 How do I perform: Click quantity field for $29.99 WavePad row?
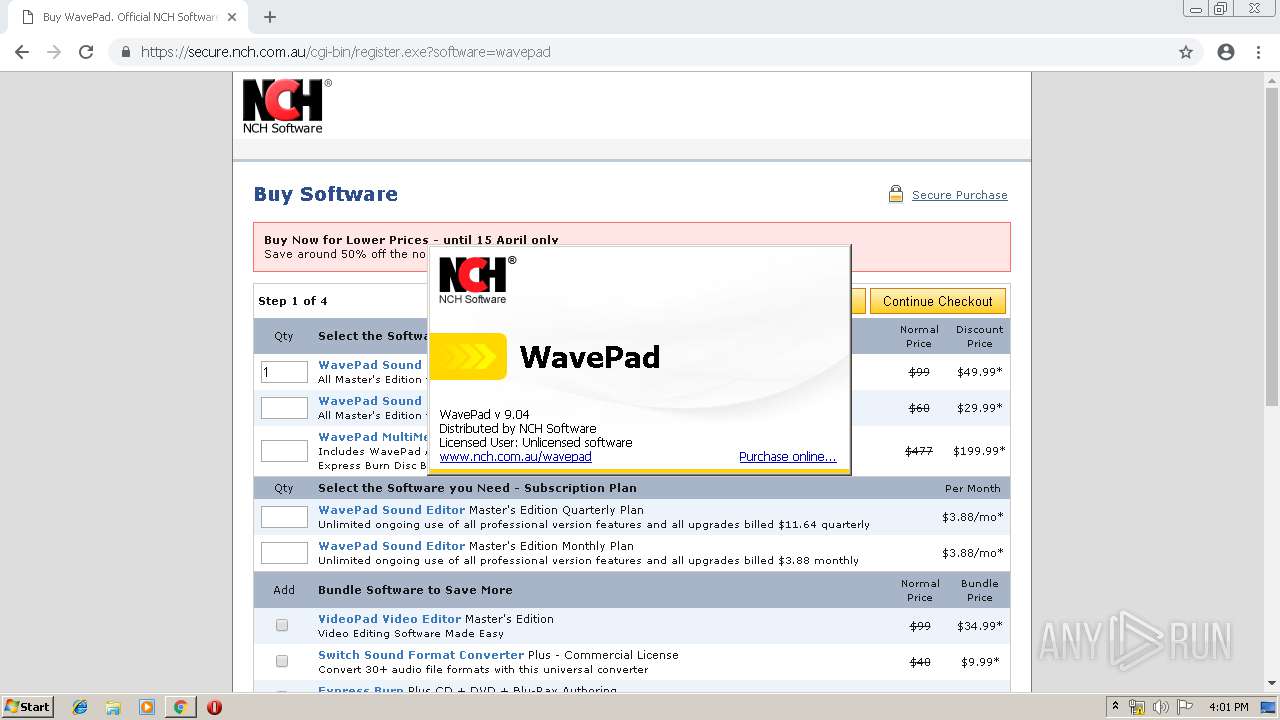coord(284,408)
